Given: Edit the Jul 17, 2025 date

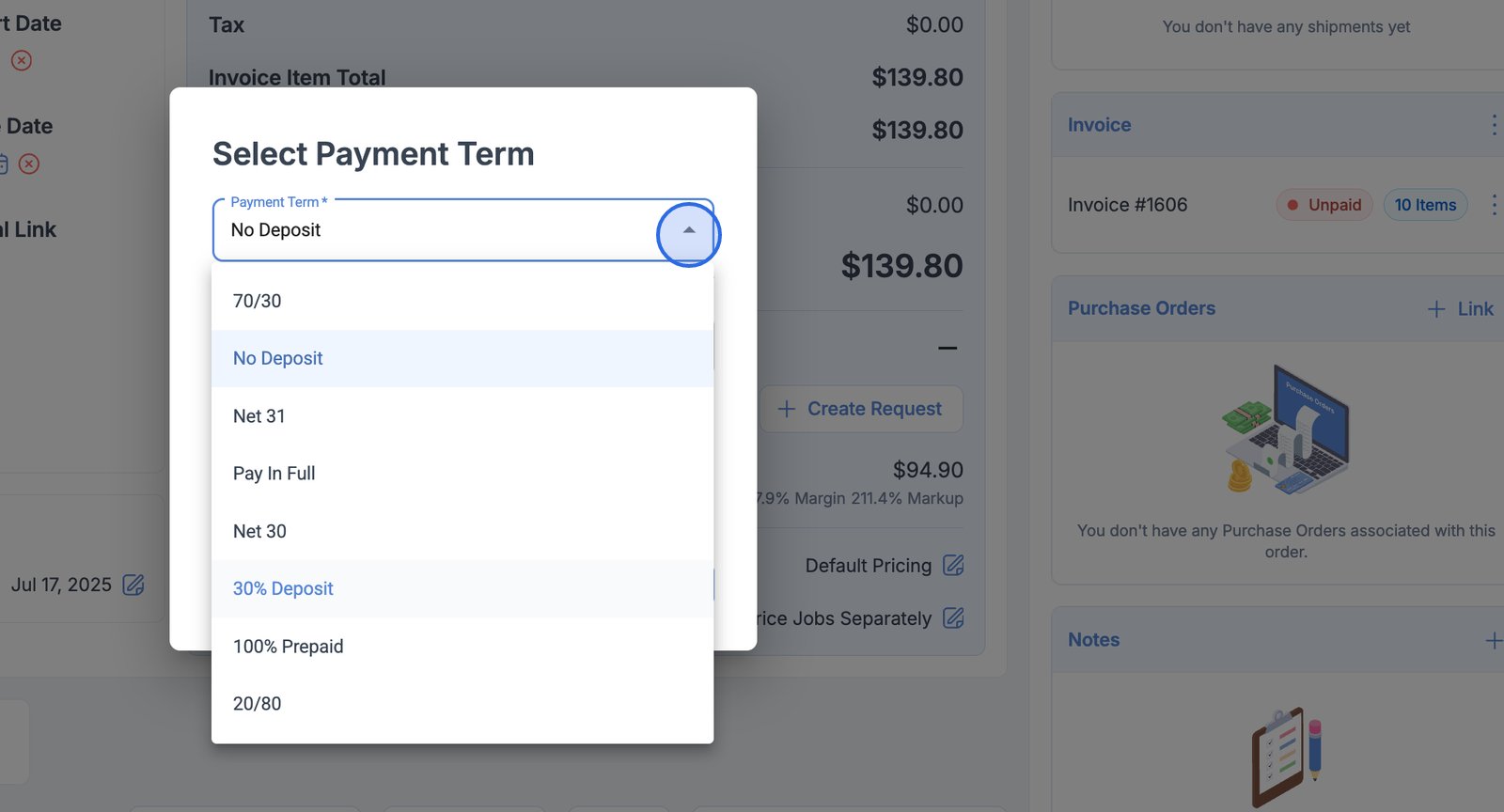Looking at the screenshot, I should pos(133,585).
